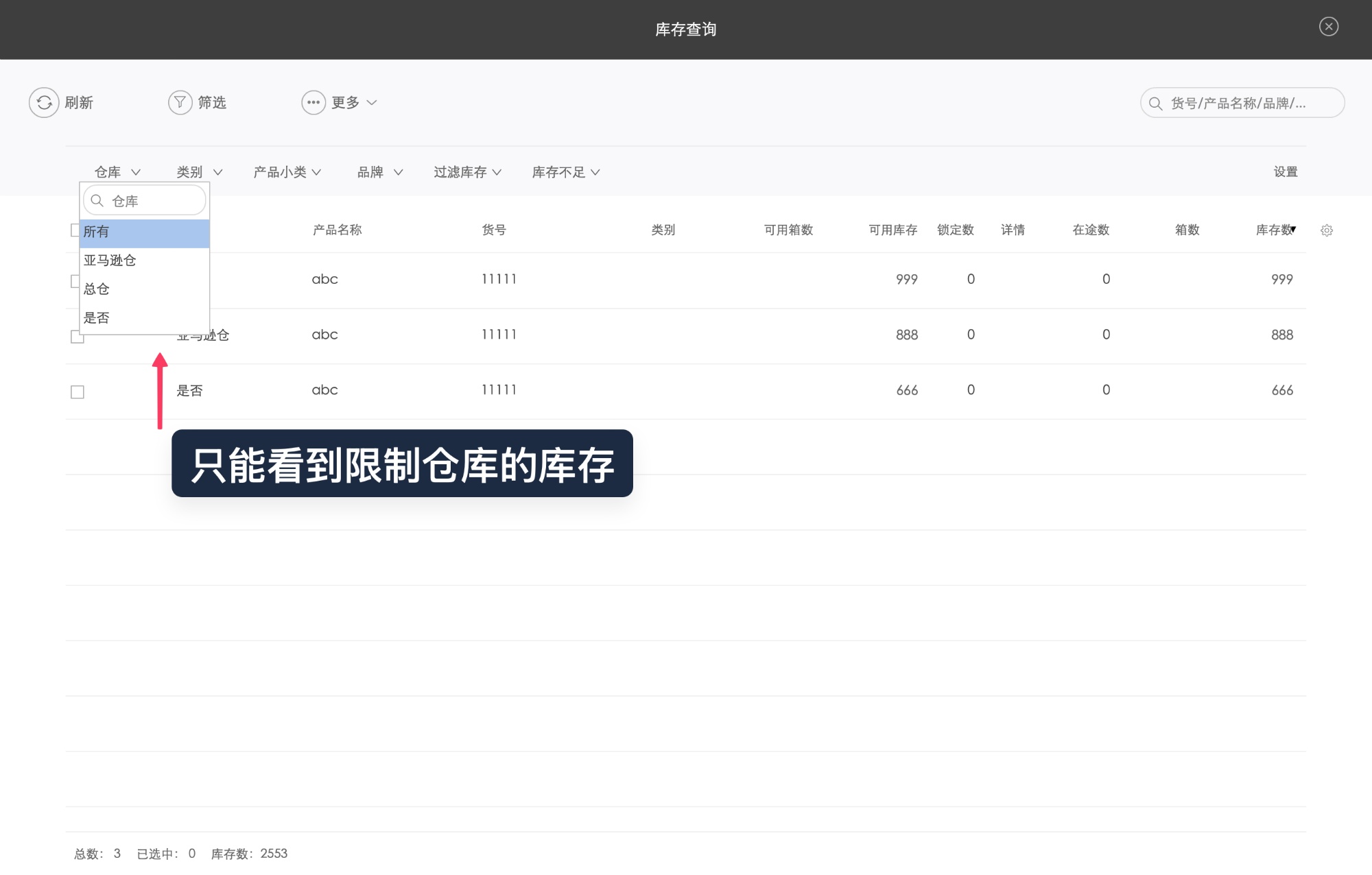Click the search magnifier in 货号/产品名称/品牌 field
The width and height of the screenshot is (1372, 875).
tap(1155, 102)
